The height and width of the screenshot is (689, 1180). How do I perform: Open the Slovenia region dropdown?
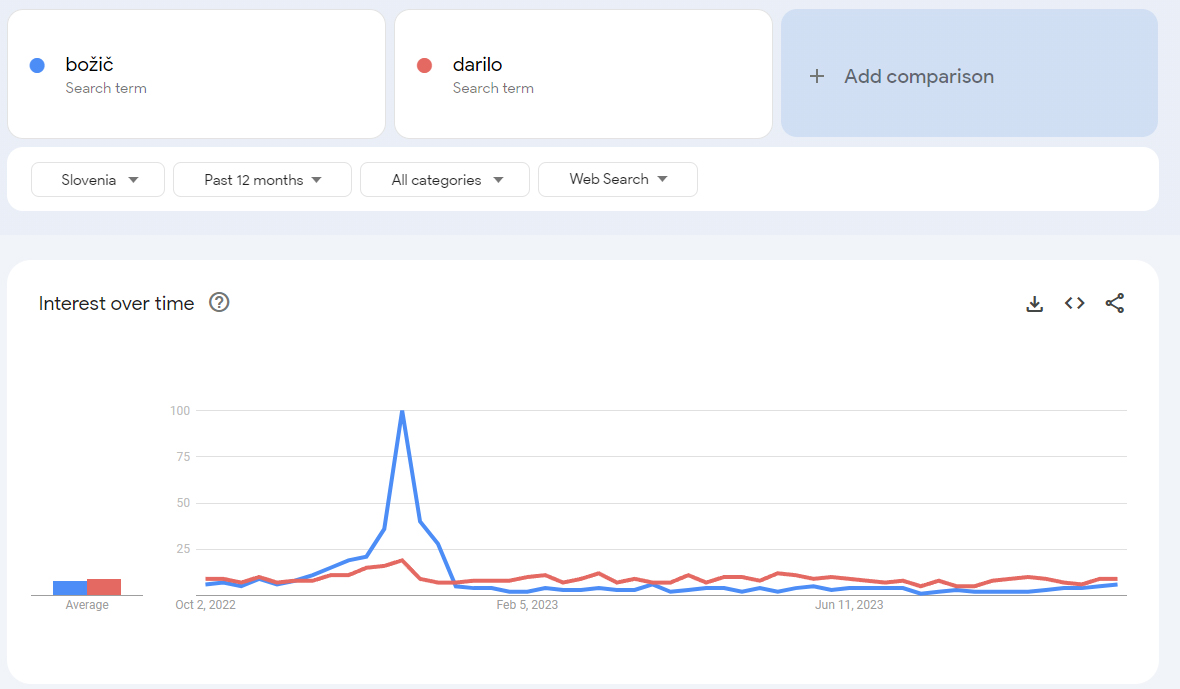pos(98,180)
